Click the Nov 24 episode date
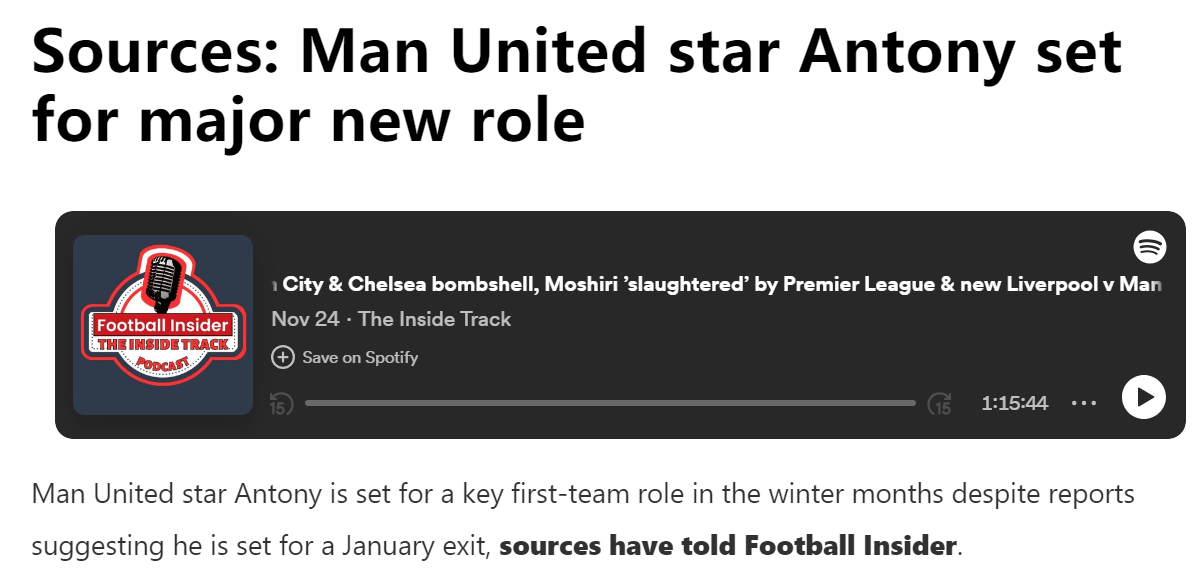The width and height of the screenshot is (1203, 574). point(304,319)
